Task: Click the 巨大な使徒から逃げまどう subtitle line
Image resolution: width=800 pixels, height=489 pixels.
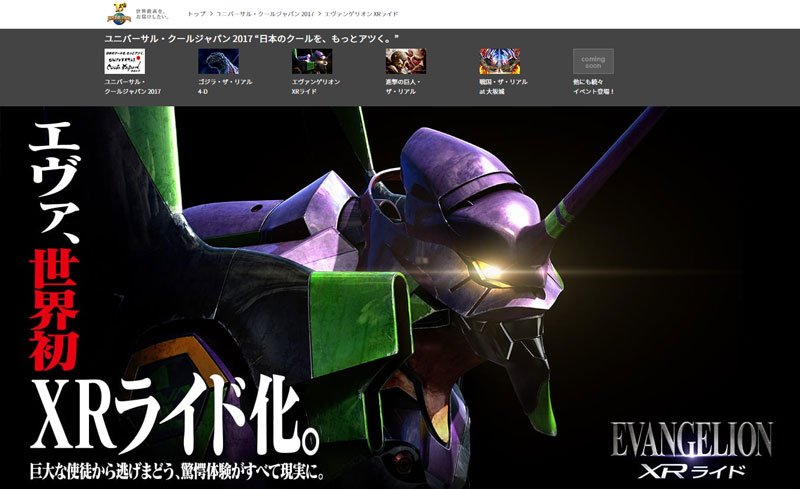Action: pos(177,471)
